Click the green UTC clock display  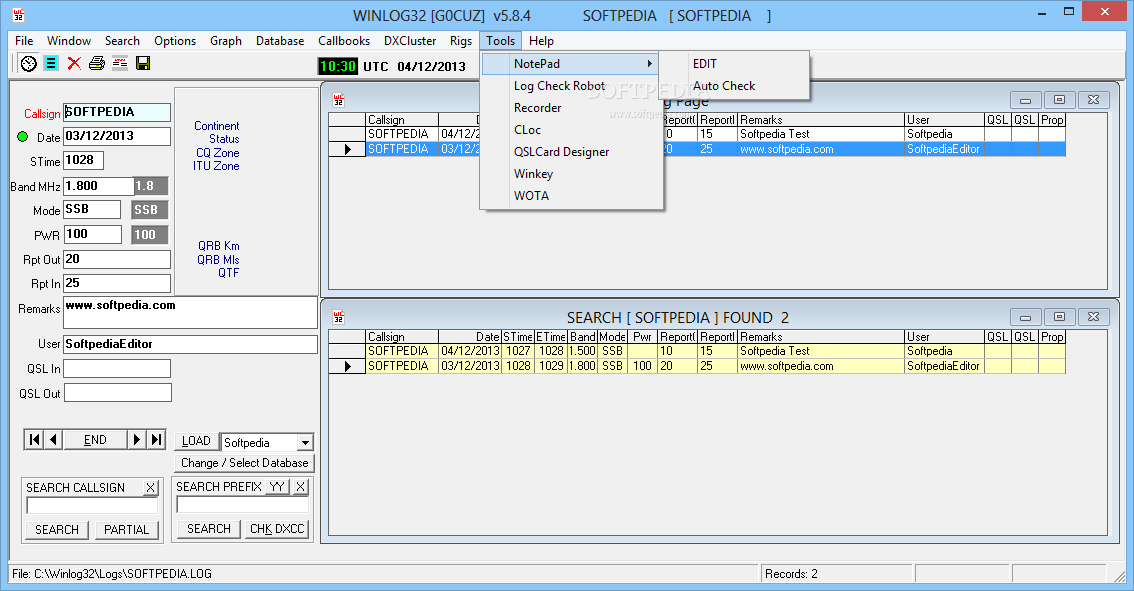coord(338,67)
